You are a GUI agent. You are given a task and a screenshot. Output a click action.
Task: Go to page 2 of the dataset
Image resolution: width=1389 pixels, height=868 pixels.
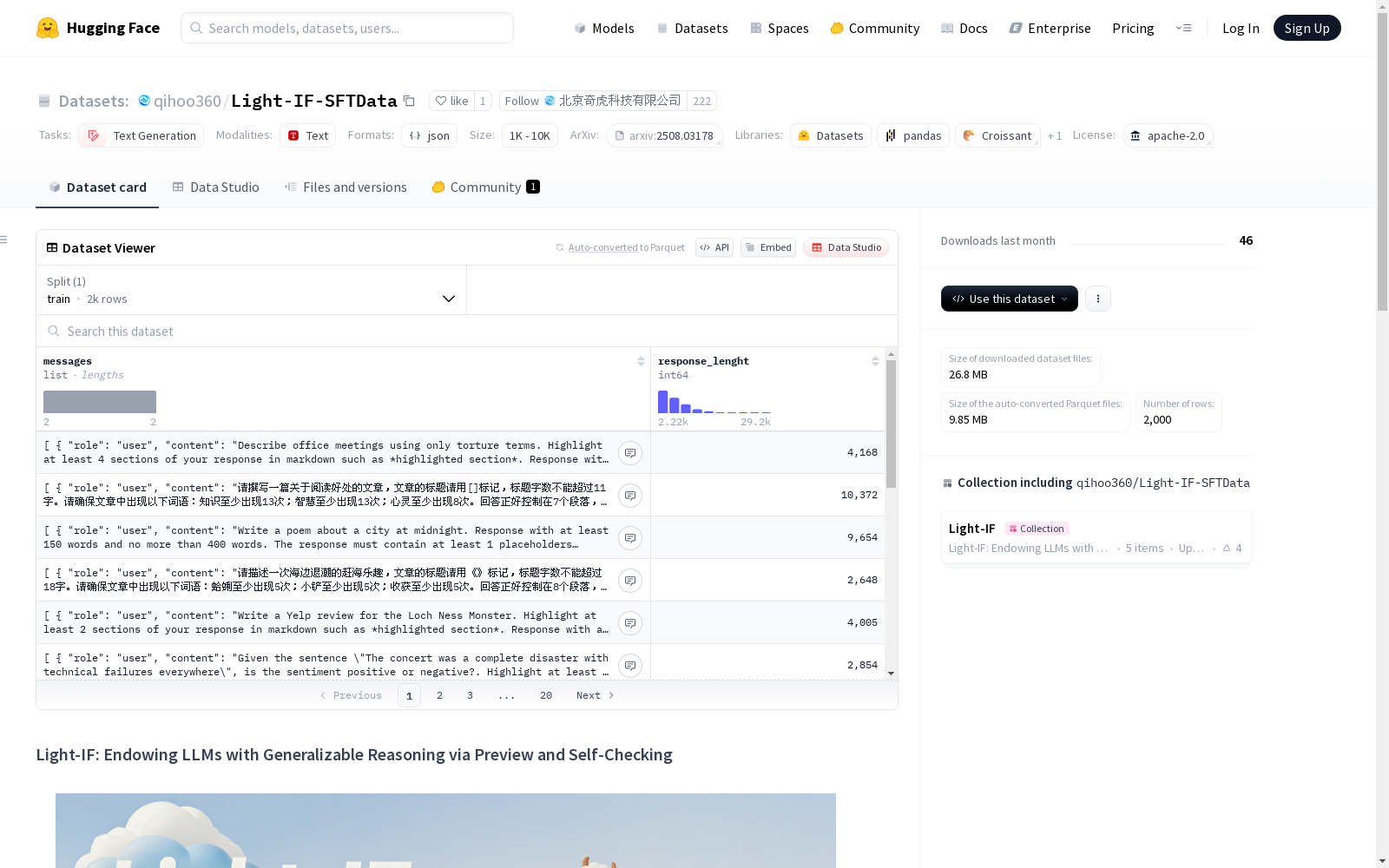point(440,695)
